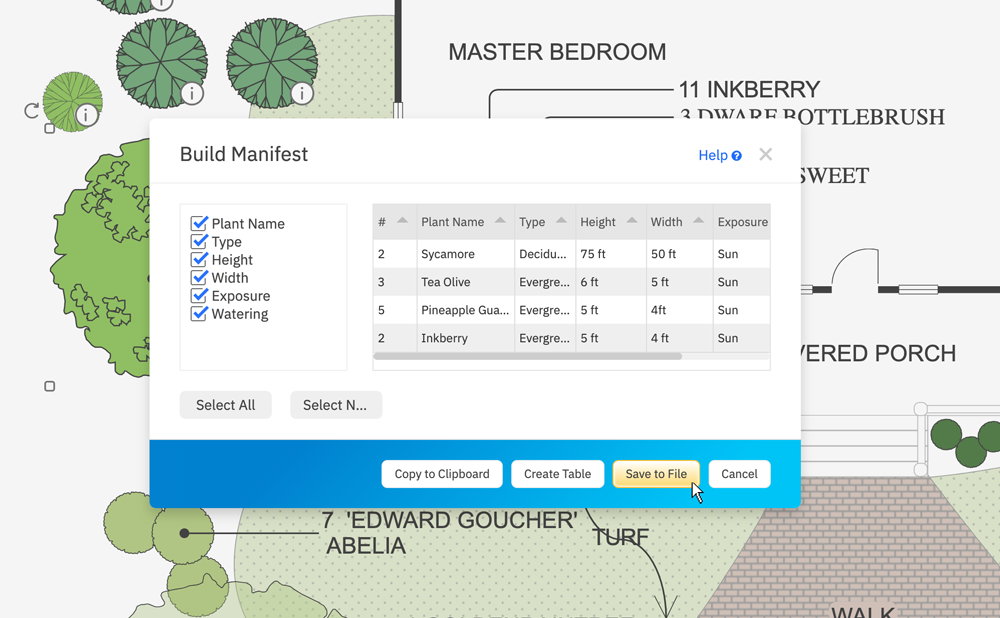Image resolution: width=1000 pixels, height=618 pixels.
Task: Open Help using the question mark icon
Action: 735,155
